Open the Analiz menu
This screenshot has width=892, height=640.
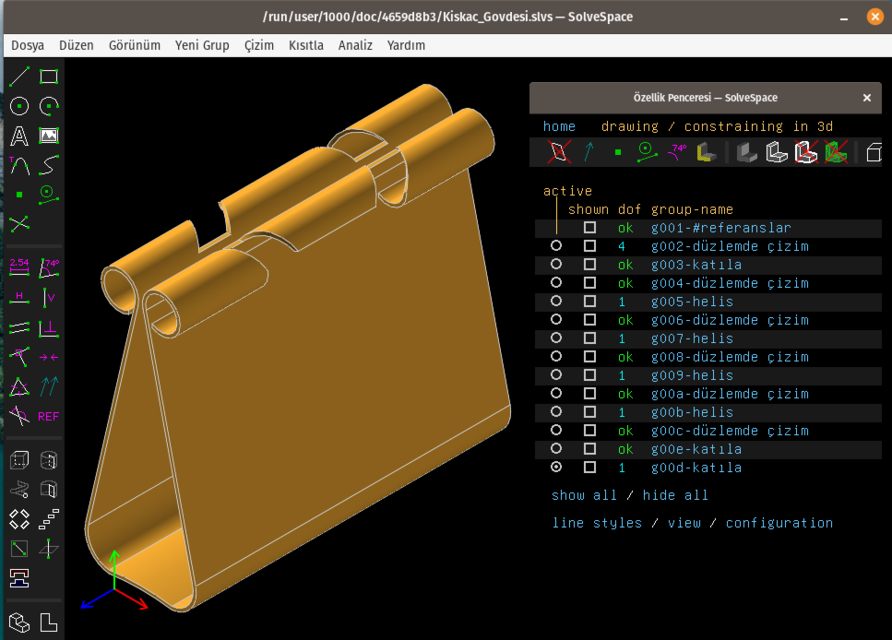(x=355, y=45)
